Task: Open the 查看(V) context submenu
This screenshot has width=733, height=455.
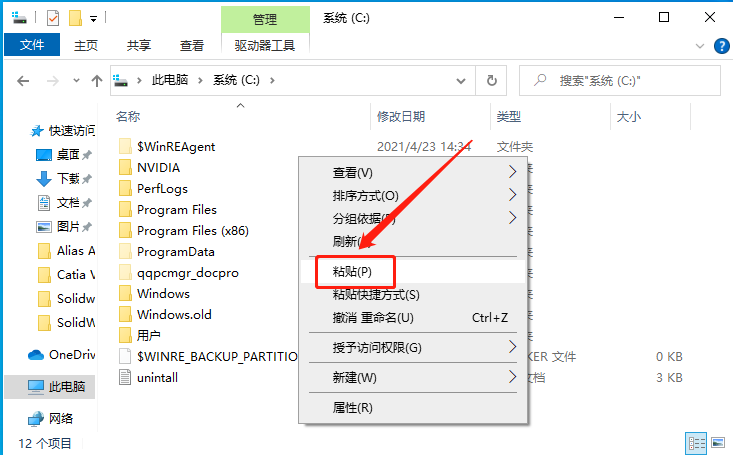Action: (x=413, y=173)
